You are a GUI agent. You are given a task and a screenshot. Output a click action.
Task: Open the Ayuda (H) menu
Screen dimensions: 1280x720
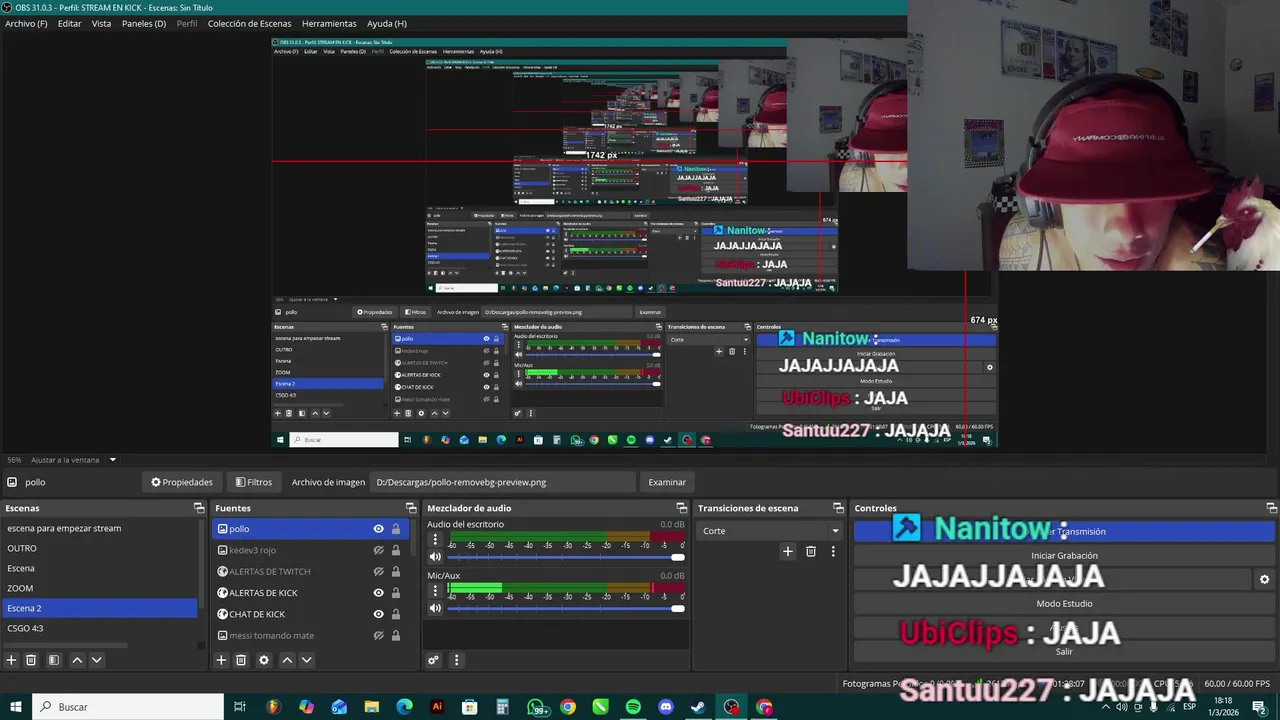click(386, 23)
